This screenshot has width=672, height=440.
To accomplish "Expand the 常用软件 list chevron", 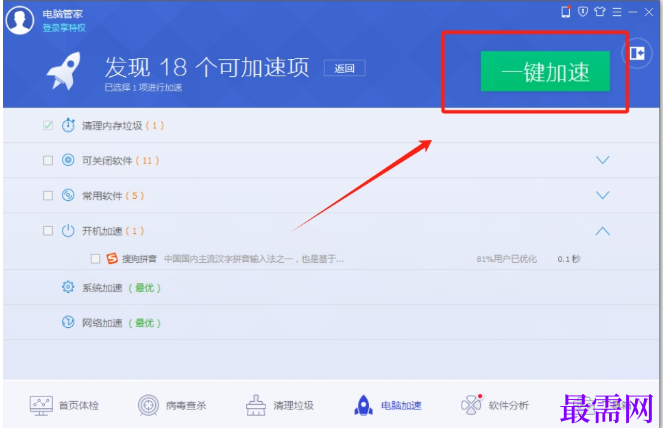I will click(x=603, y=195).
